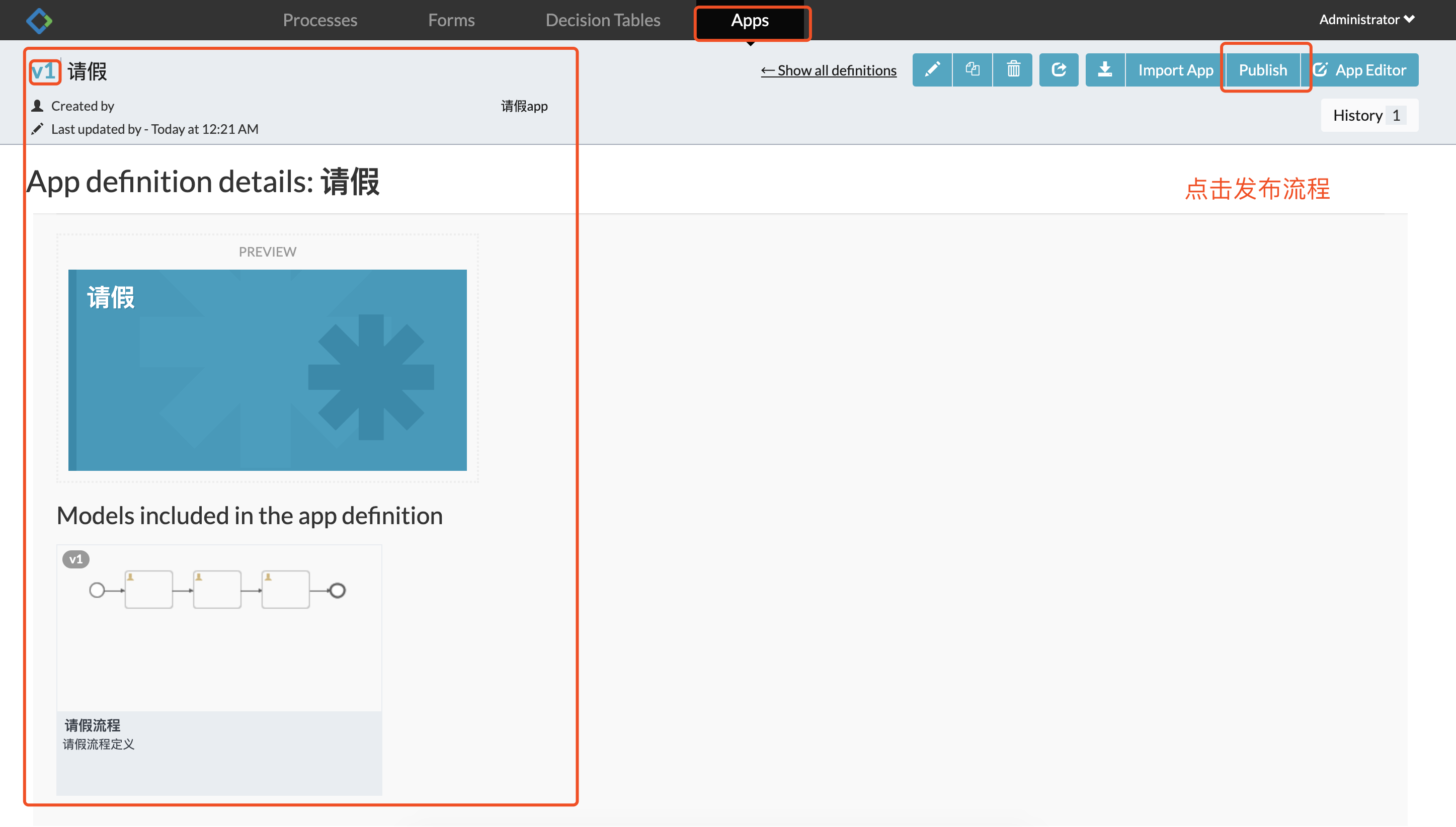Click the trash delete icon
The height and width of the screenshot is (827, 1456).
pos(1013,70)
